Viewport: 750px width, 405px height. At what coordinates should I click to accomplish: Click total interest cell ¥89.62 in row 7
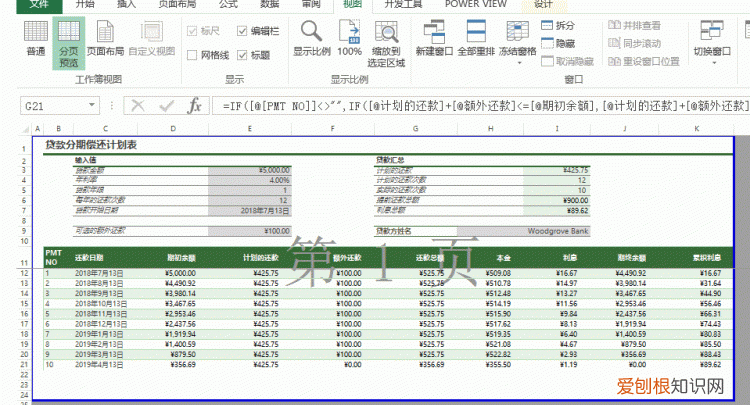pyautogui.click(x=557, y=210)
